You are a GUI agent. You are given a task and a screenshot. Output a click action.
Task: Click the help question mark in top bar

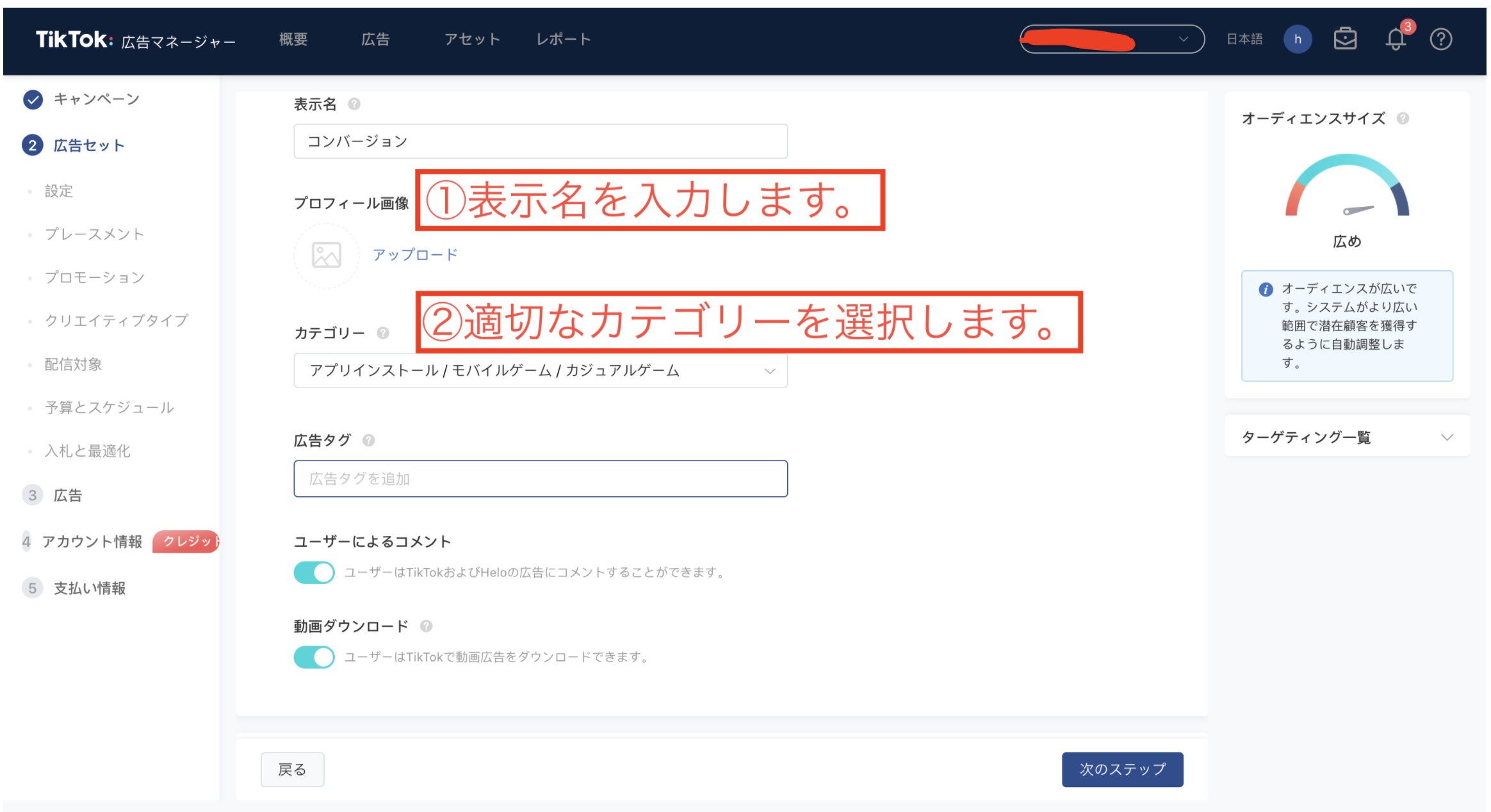(x=1442, y=39)
